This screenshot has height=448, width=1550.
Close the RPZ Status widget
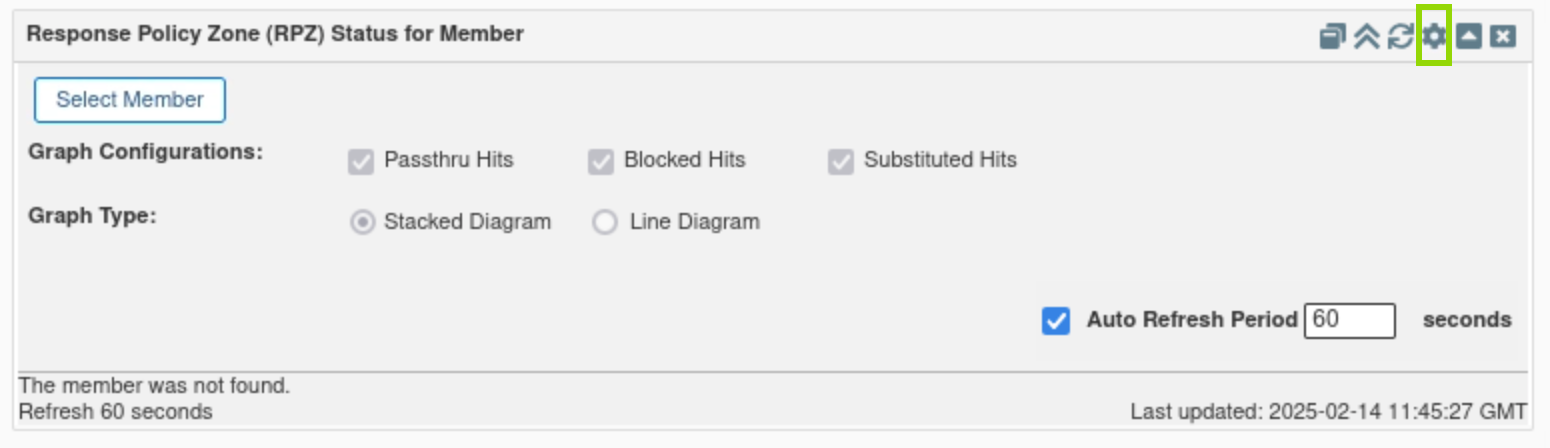(1502, 37)
